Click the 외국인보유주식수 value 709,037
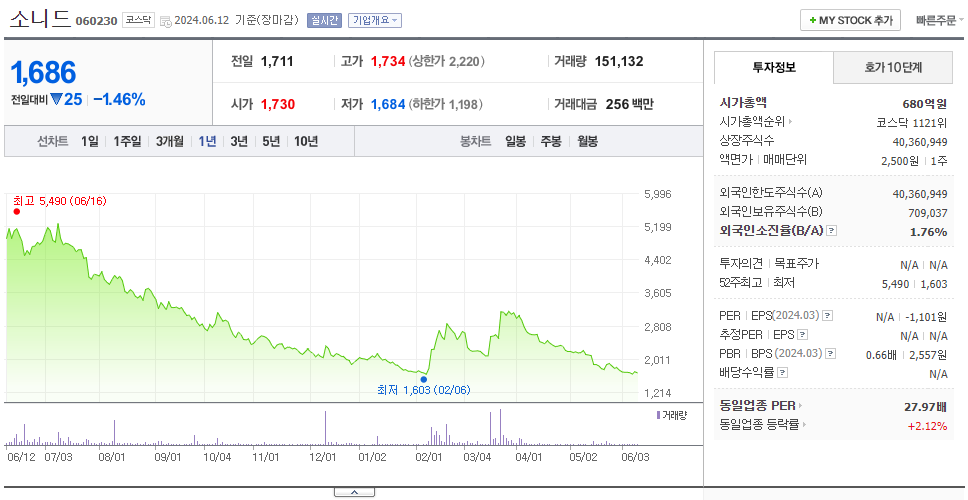This screenshot has height=500, width=968. click(x=928, y=213)
